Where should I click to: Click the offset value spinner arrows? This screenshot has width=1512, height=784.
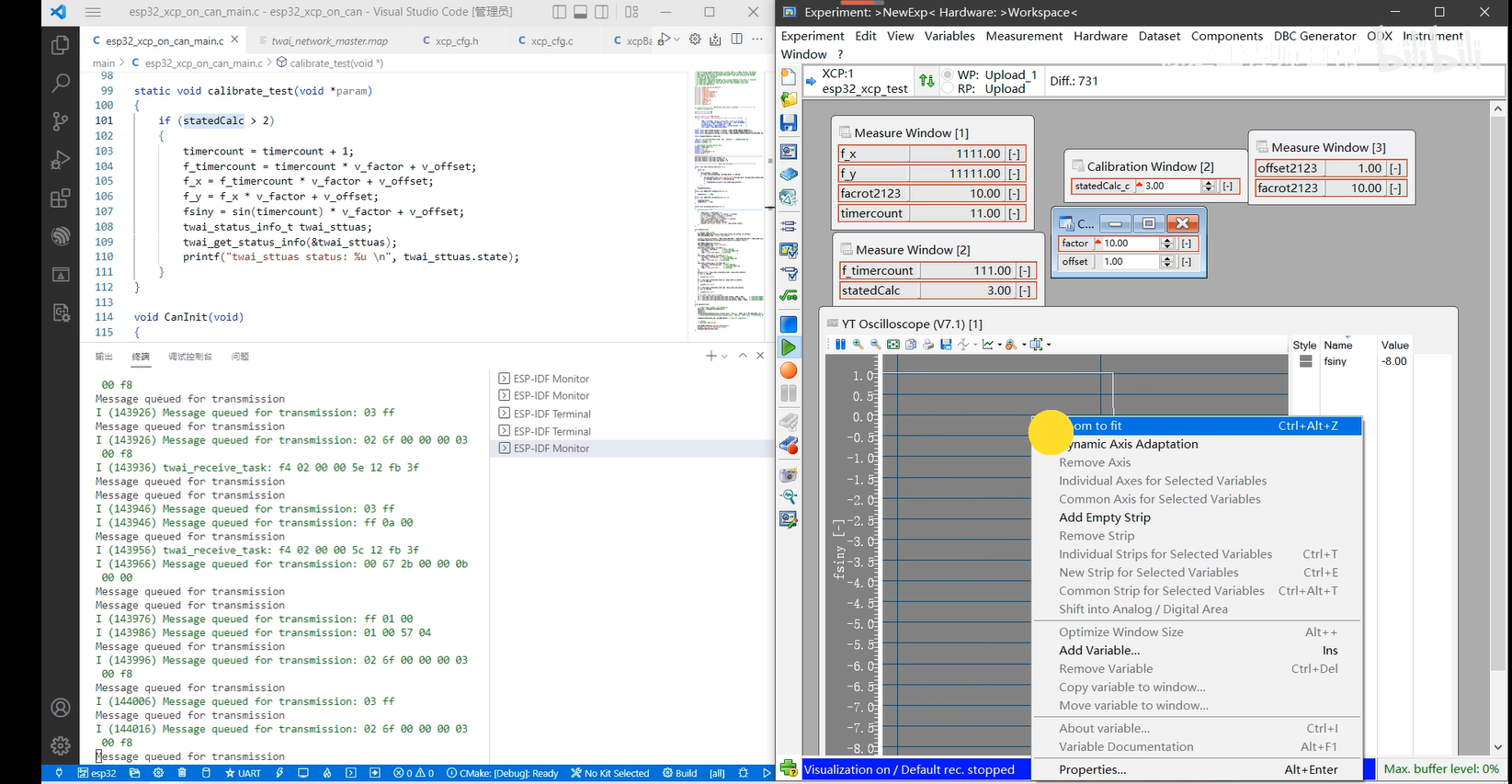coord(1167,262)
